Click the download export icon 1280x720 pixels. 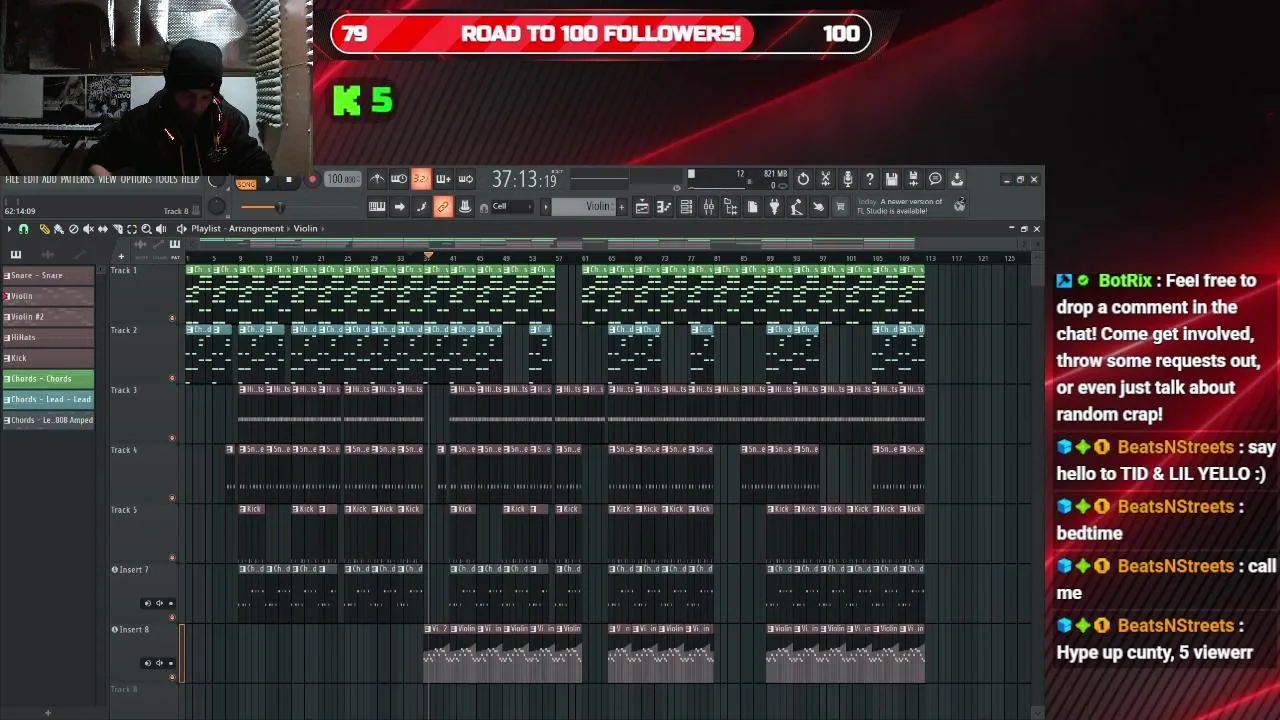[x=957, y=179]
